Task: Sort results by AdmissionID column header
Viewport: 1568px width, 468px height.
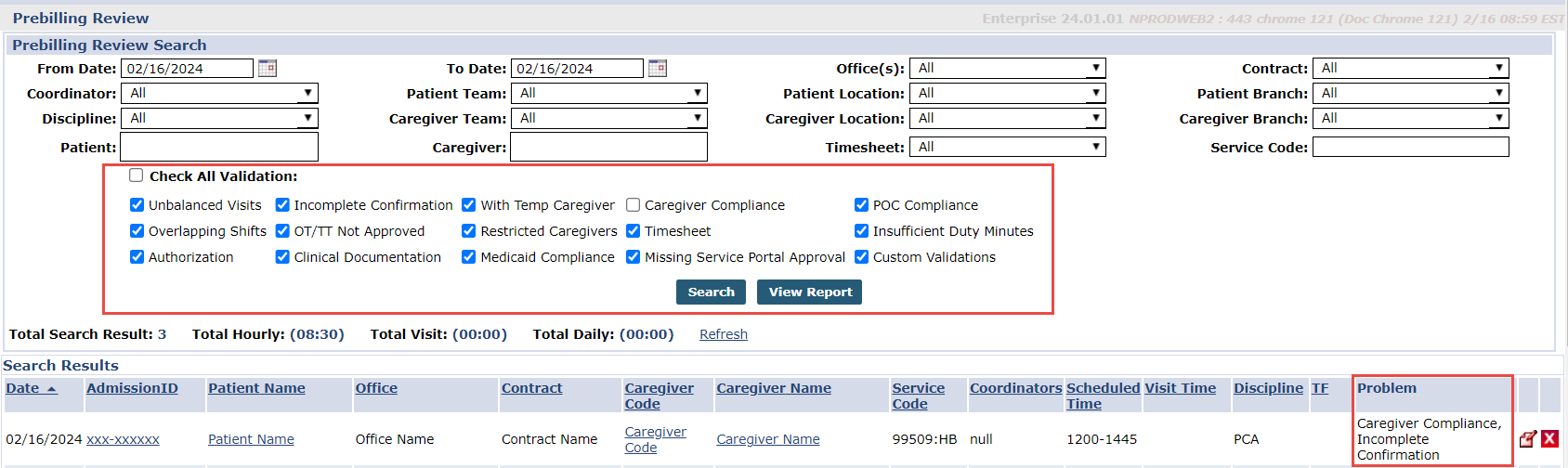Action: click(132, 388)
